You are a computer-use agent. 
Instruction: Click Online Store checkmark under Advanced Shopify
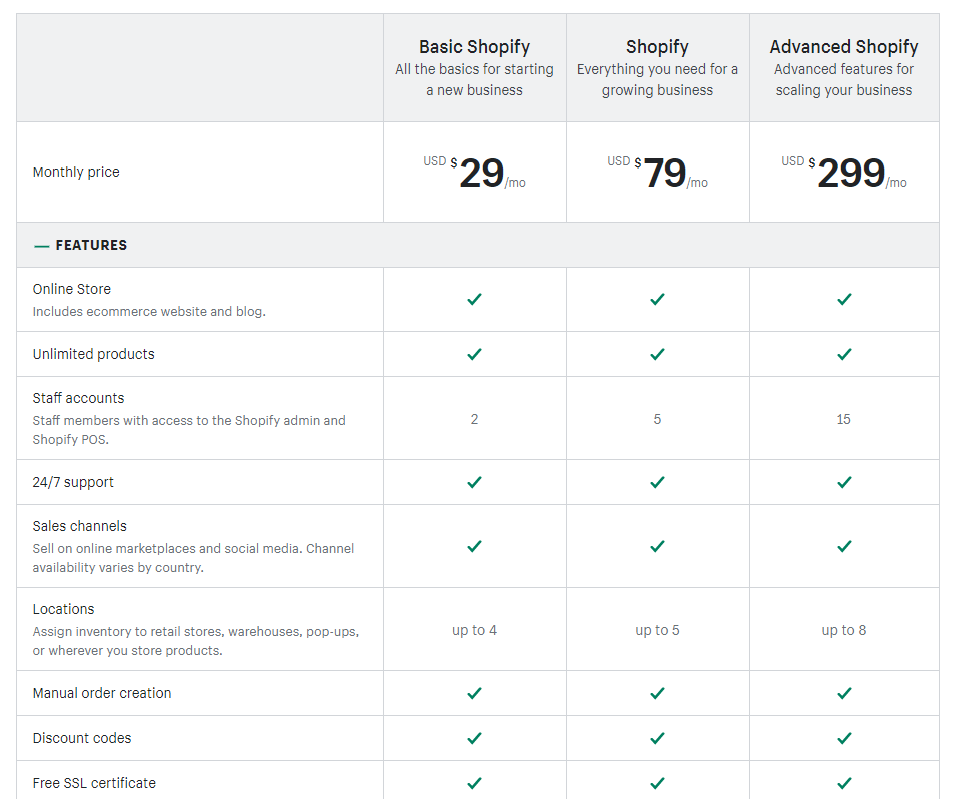click(x=844, y=299)
